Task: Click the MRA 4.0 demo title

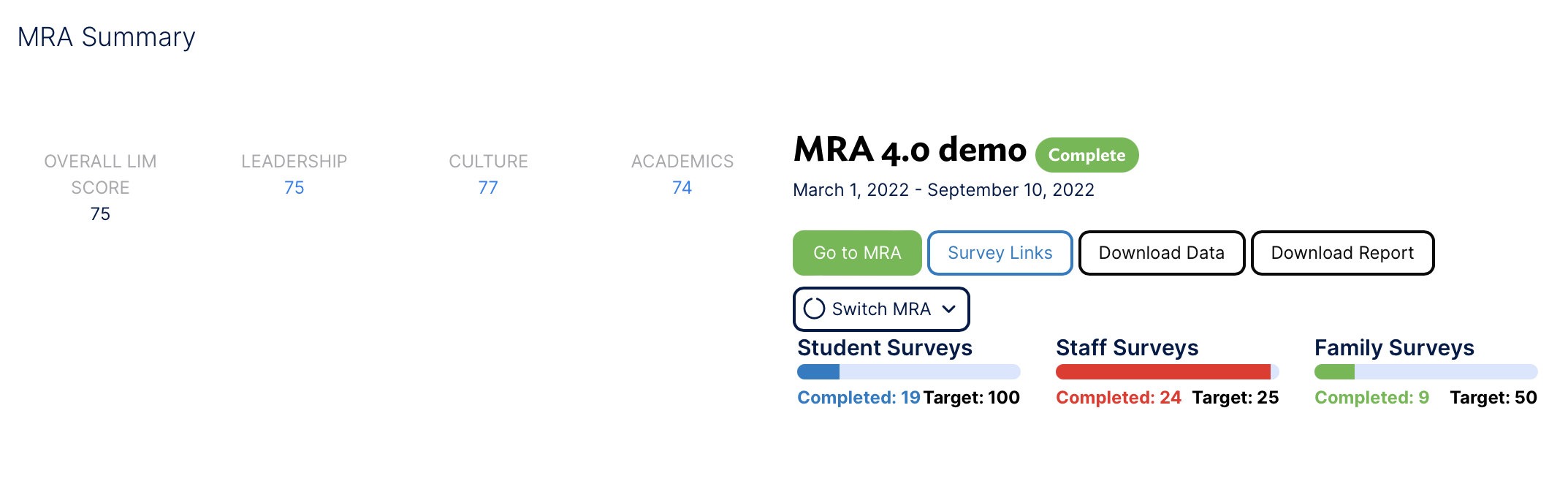Action: coord(910,151)
